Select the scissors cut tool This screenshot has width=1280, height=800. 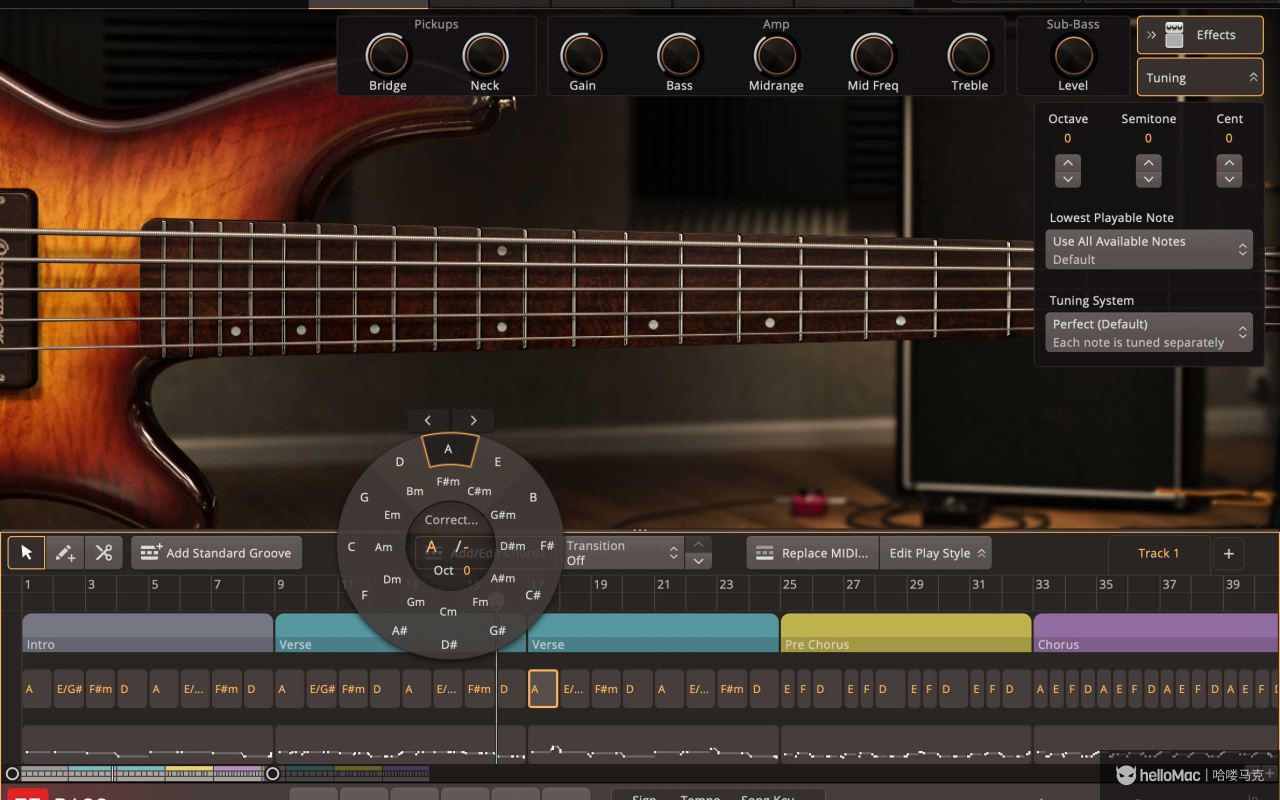point(103,553)
